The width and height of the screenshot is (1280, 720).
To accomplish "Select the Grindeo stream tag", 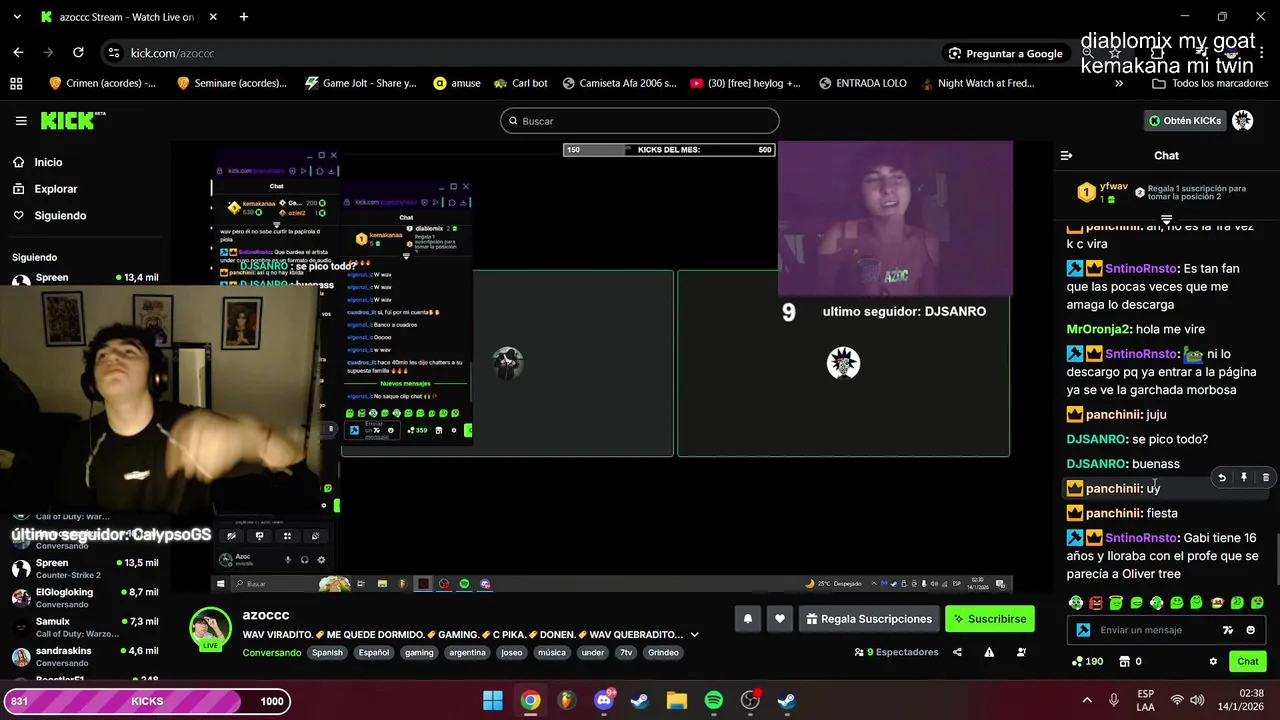I will click(663, 652).
